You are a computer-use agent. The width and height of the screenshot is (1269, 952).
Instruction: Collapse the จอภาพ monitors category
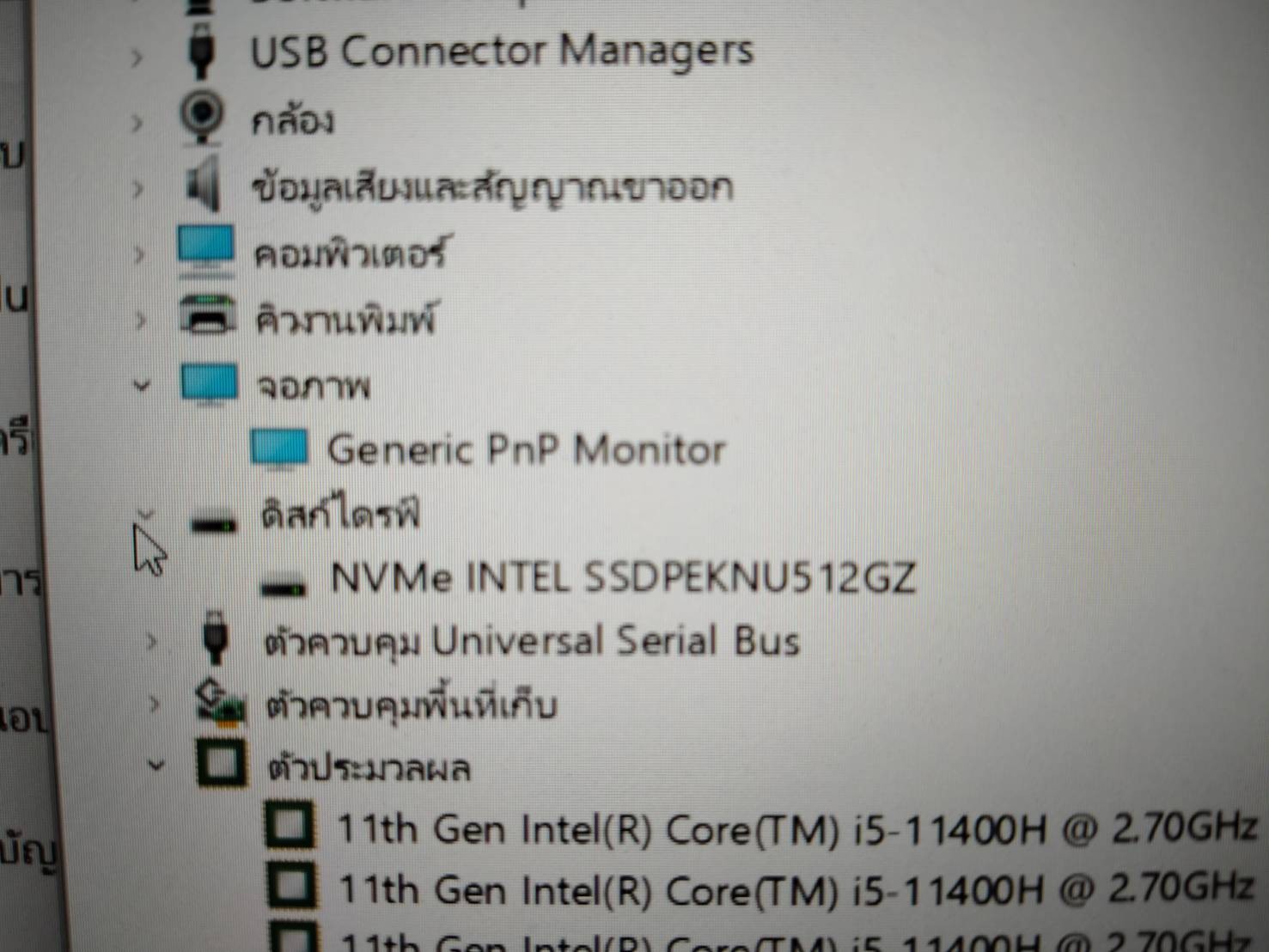tap(142, 386)
